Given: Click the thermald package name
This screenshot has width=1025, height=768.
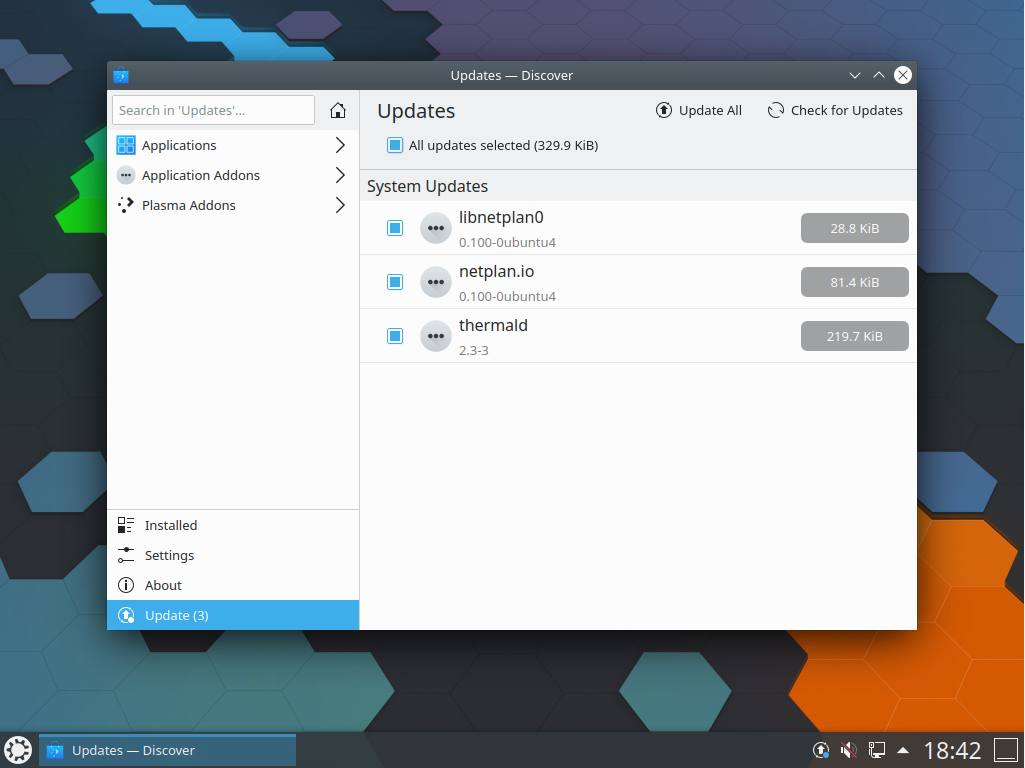Looking at the screenshot, I should pos(493,326).
